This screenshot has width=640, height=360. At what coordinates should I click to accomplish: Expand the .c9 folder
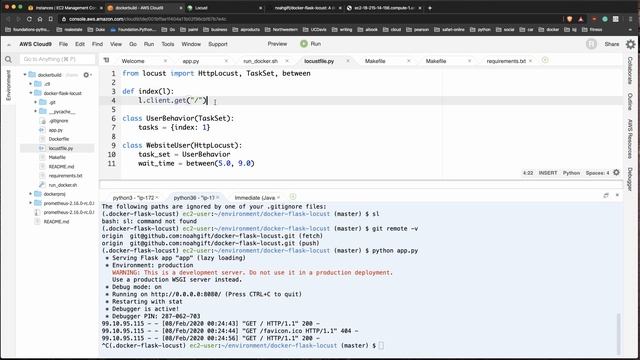30,84
